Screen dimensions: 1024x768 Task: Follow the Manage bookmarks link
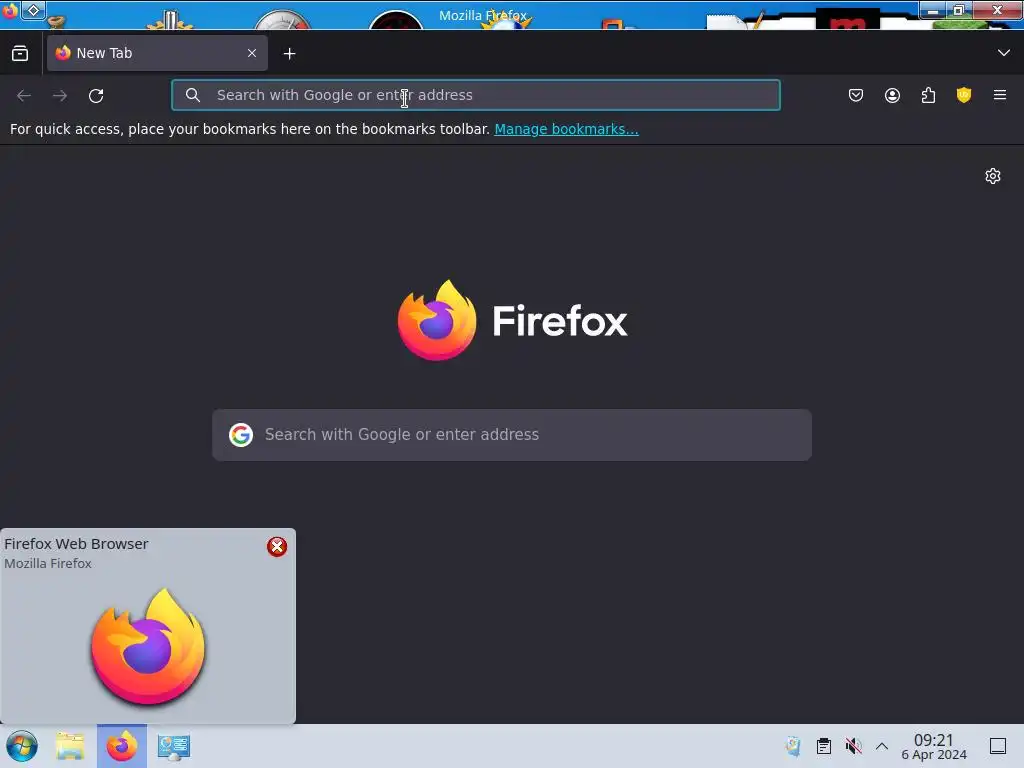click(566, 129)
